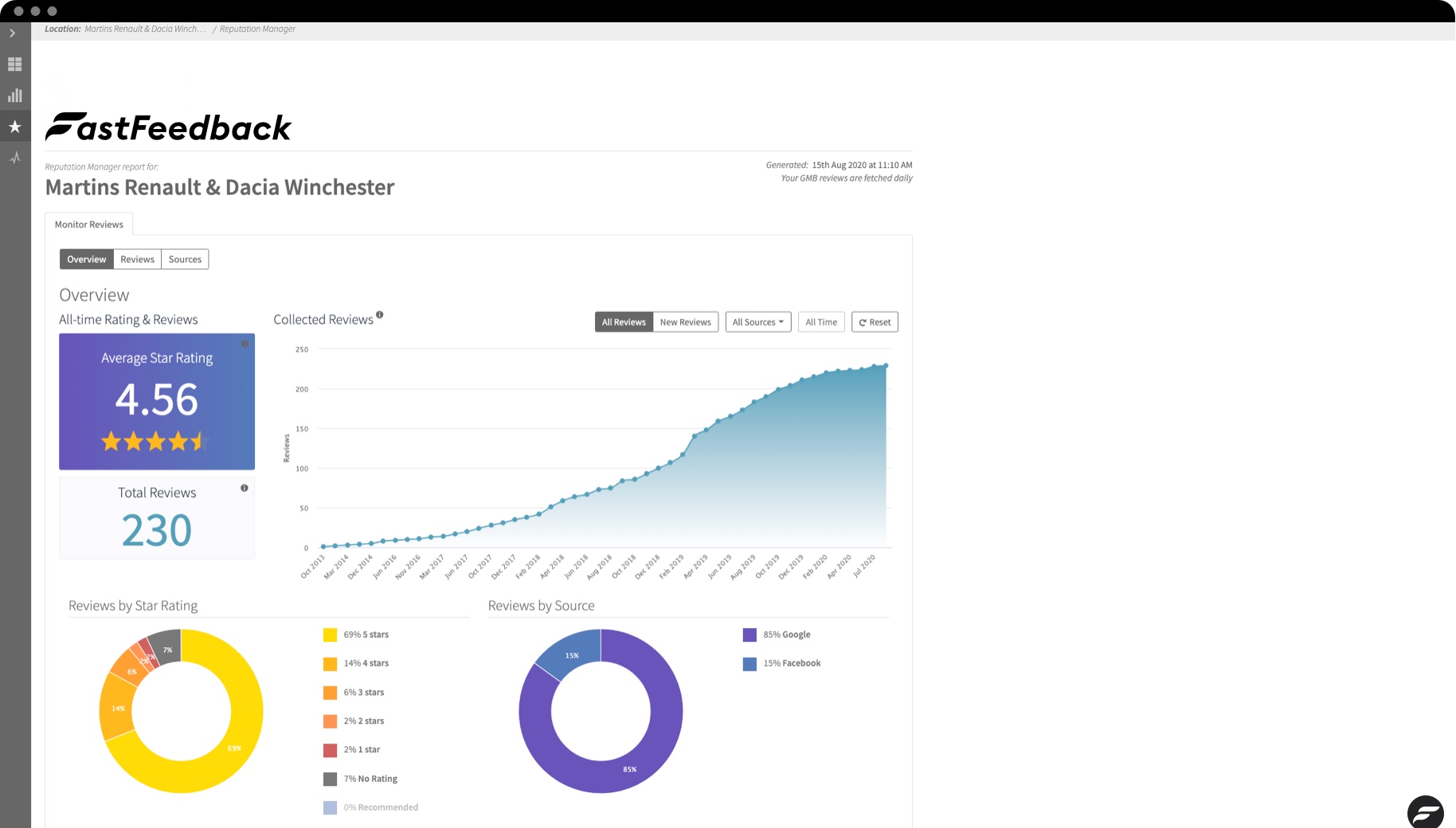Click Martins Renault & Dacia Winchester heading
The width and height of the screenshot is (1456, 828).
(220, 187)
